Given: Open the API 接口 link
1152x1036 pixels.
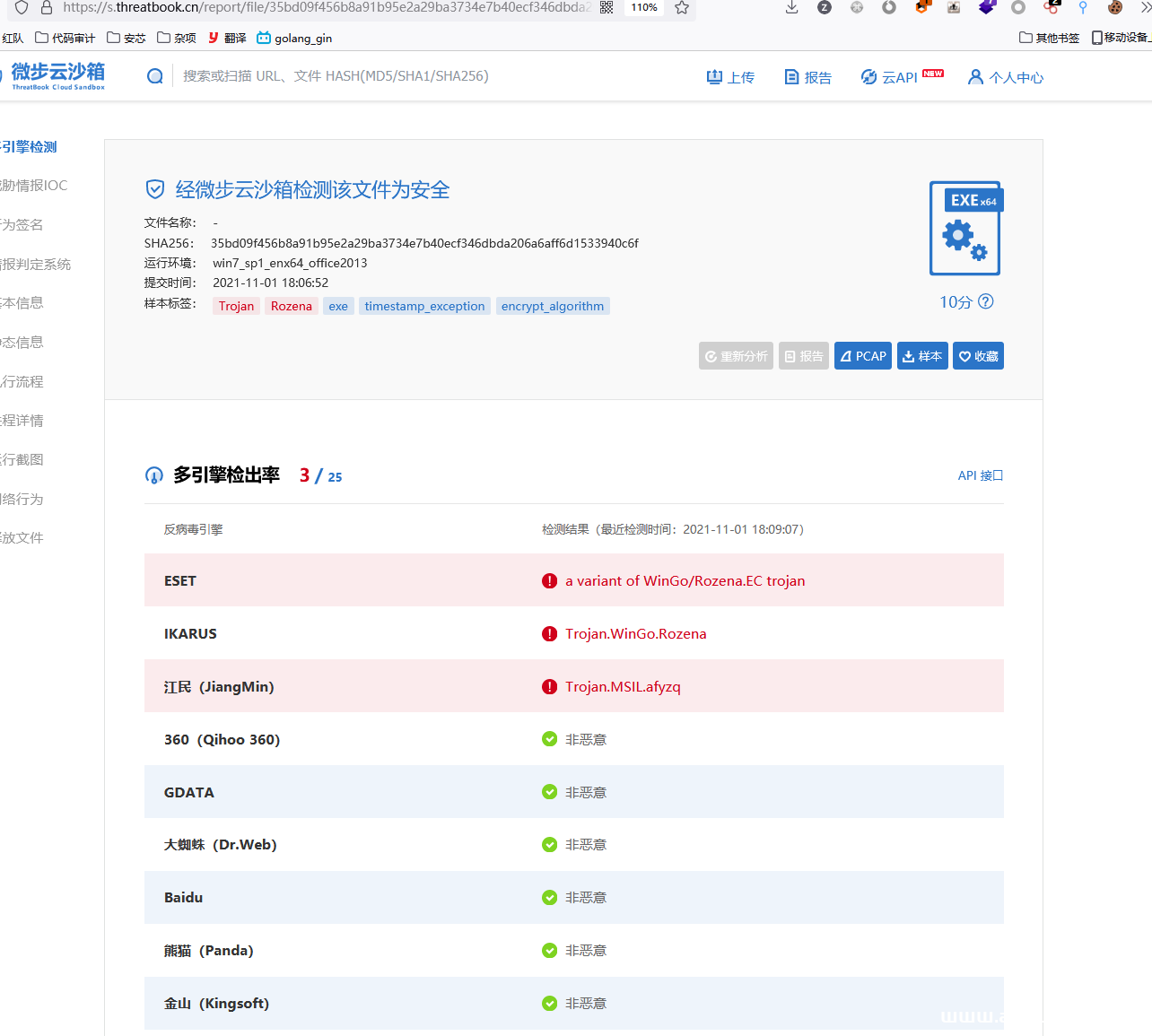Looking at the screenshot, I should click(x=980, y=475).
